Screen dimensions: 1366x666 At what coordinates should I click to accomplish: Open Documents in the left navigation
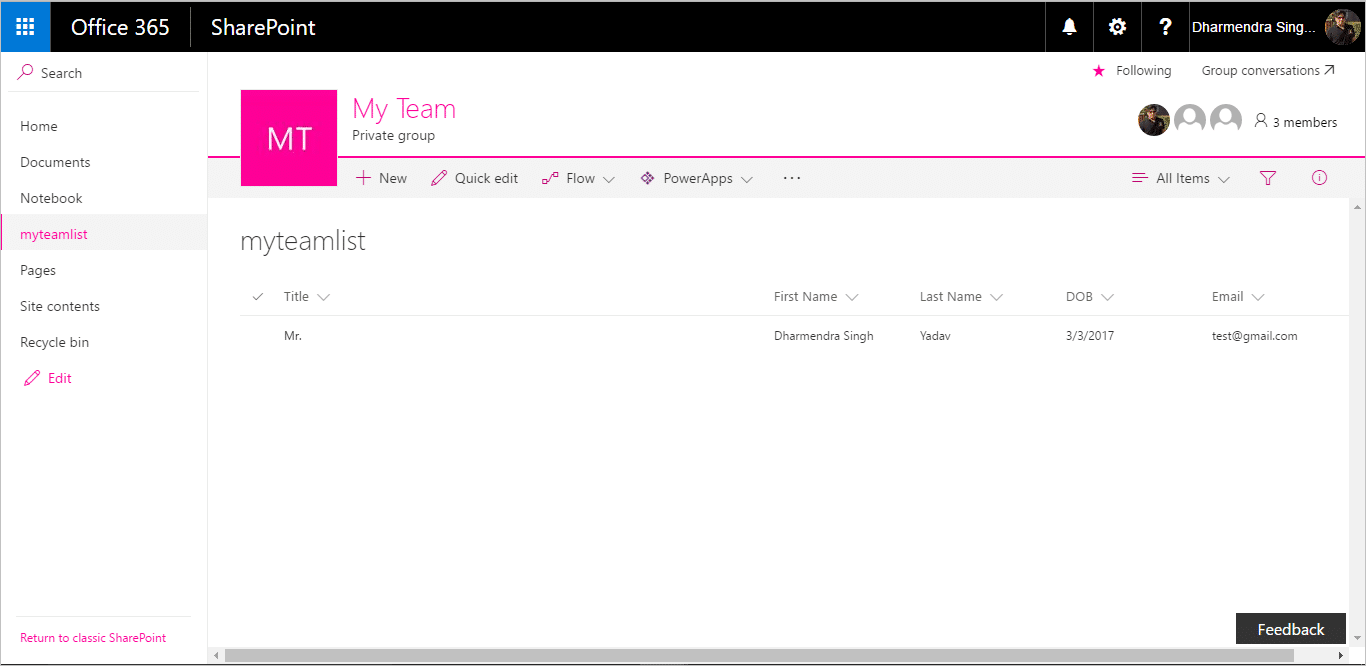[55, 162]
